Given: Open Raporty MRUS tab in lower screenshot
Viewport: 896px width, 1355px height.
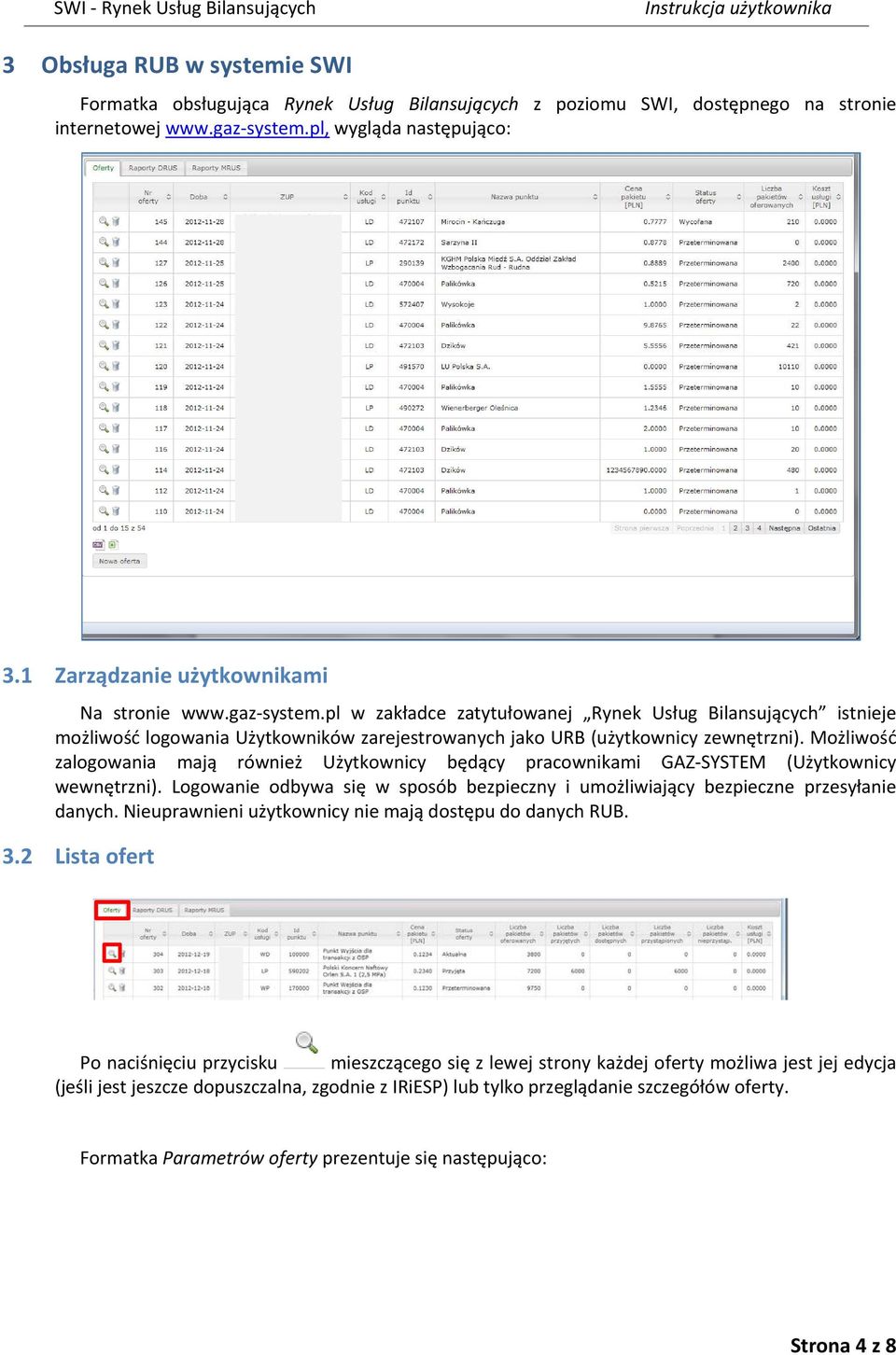Looking at the screenshot, I should (x=204, y=910).
